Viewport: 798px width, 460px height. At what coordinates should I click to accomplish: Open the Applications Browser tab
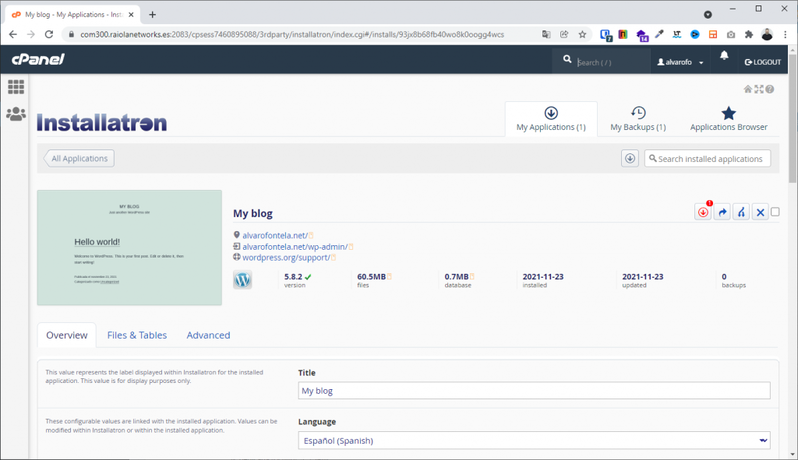[x=728, y=119]
